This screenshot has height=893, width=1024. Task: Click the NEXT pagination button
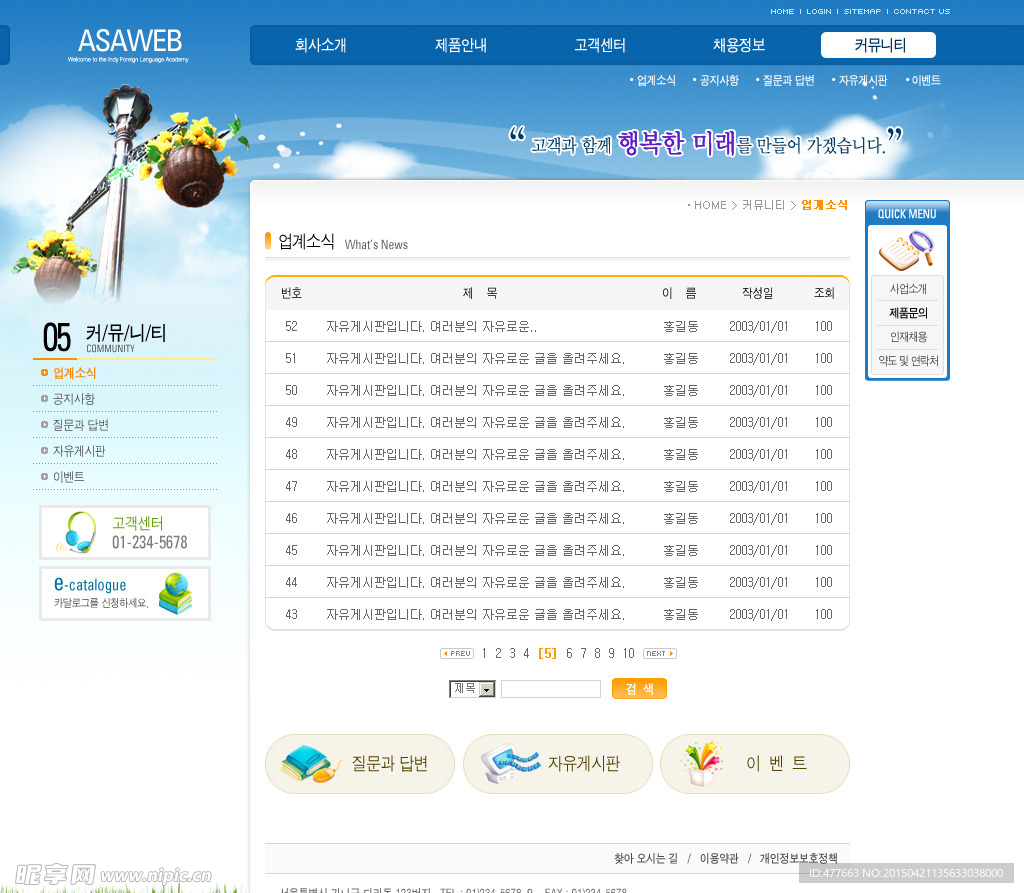pos(660,653)
